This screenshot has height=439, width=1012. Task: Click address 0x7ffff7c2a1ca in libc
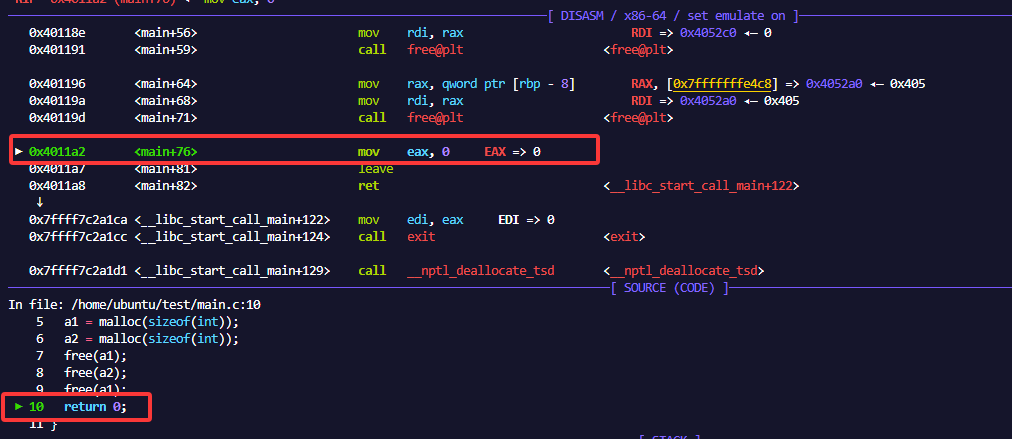point(78,220)
